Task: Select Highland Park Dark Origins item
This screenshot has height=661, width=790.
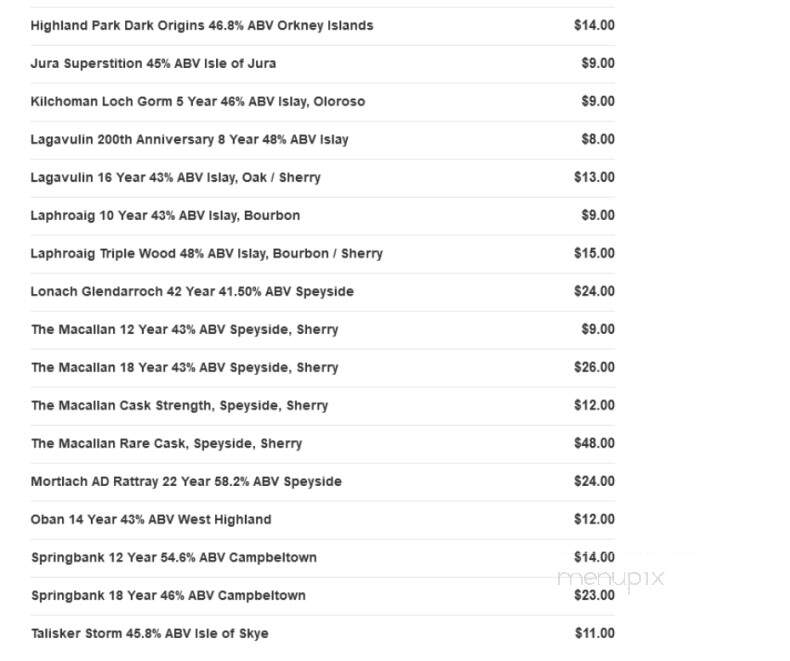Action: pyautogui.click(x=322, y=26)
